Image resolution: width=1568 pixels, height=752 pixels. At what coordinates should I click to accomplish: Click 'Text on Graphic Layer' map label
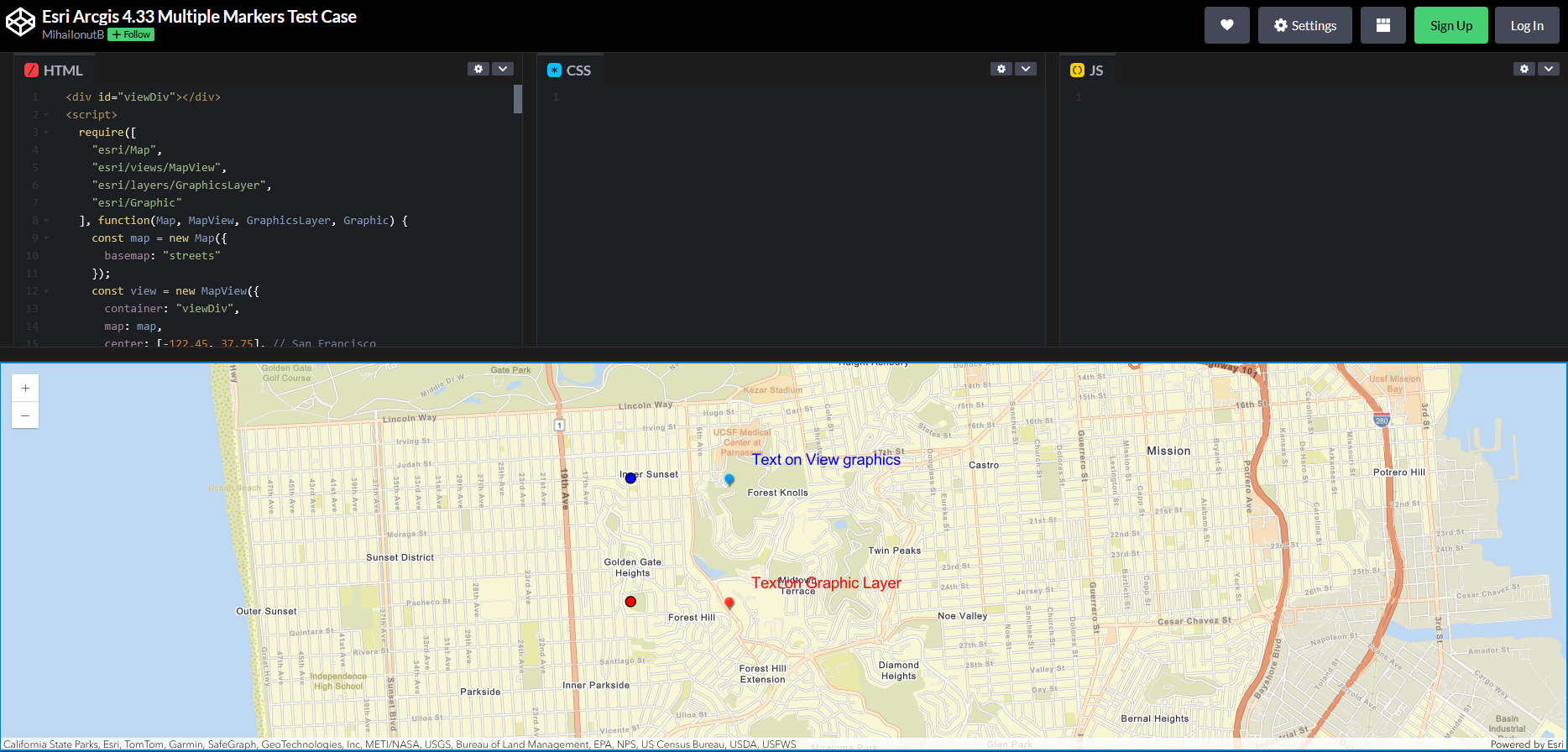(x=826, y=582)
